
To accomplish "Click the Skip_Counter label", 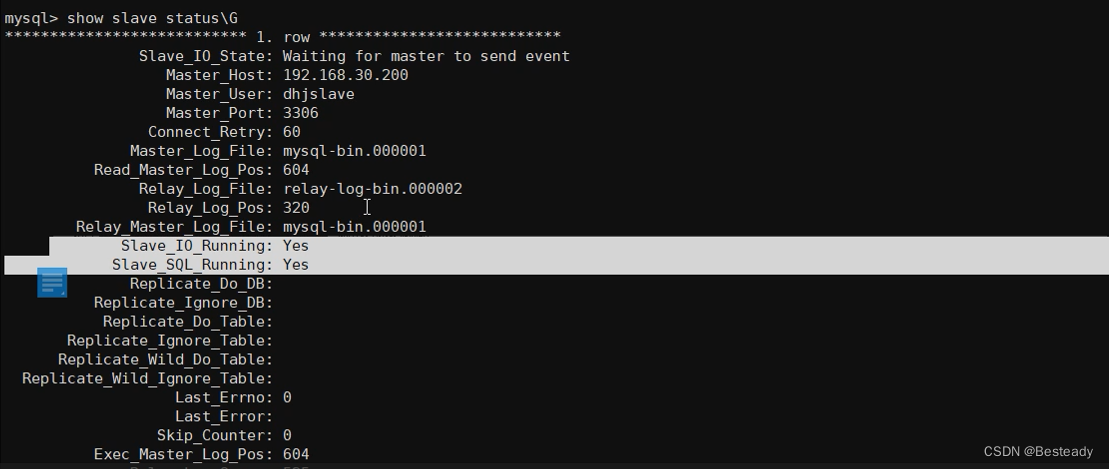I will pyautogui.click(x=214, y=435).
